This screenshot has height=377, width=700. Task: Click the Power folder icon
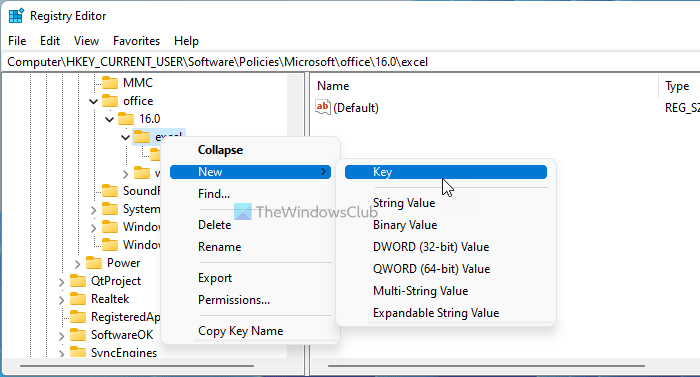(94, 263)
